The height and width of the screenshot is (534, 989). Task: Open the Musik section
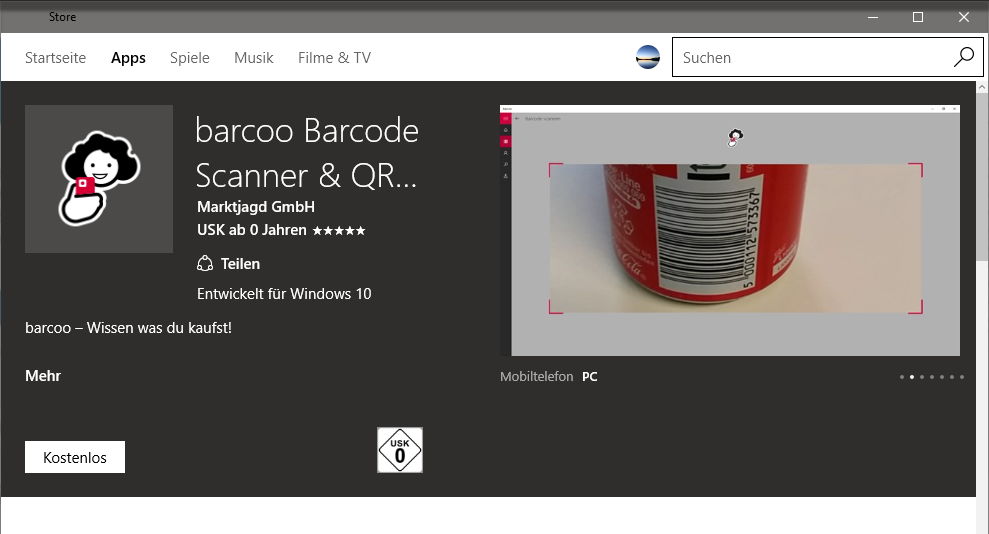pos(254,57)
